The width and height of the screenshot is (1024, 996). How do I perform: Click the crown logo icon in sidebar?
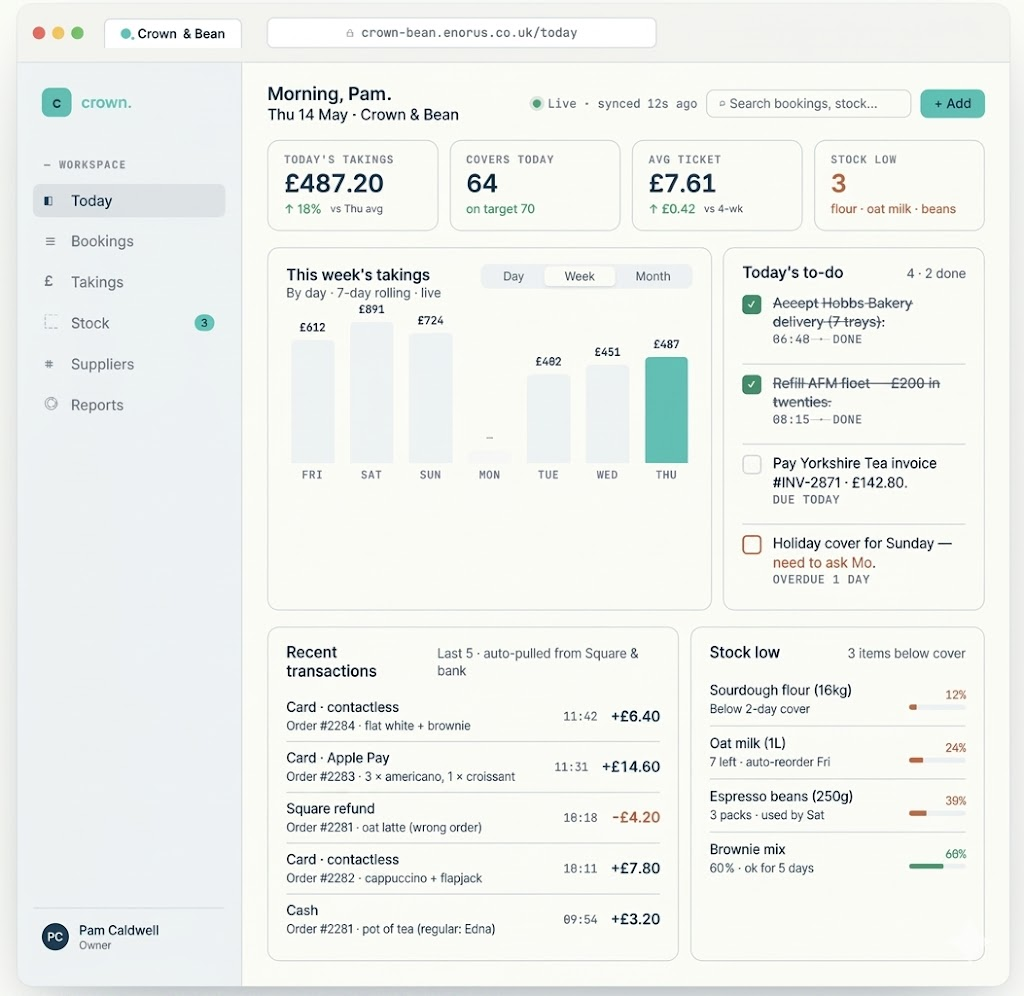[x=56, y=103]
